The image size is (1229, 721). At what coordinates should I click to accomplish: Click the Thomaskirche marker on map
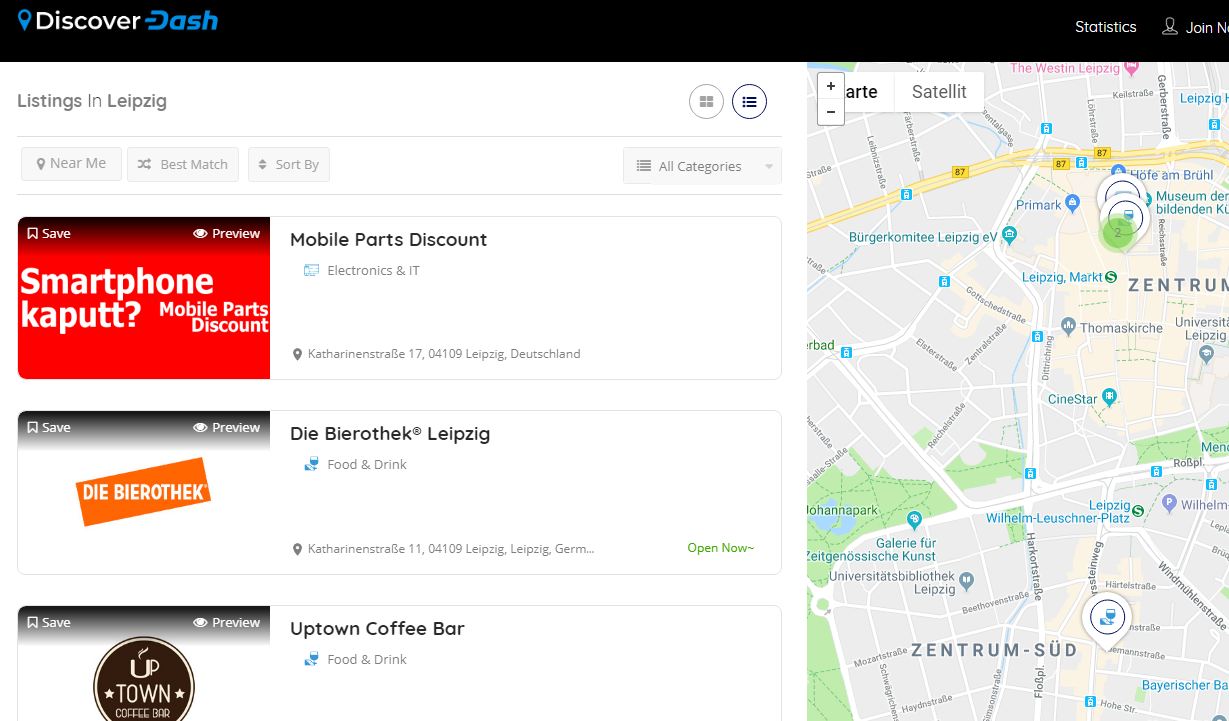[x=1068, y=326]
